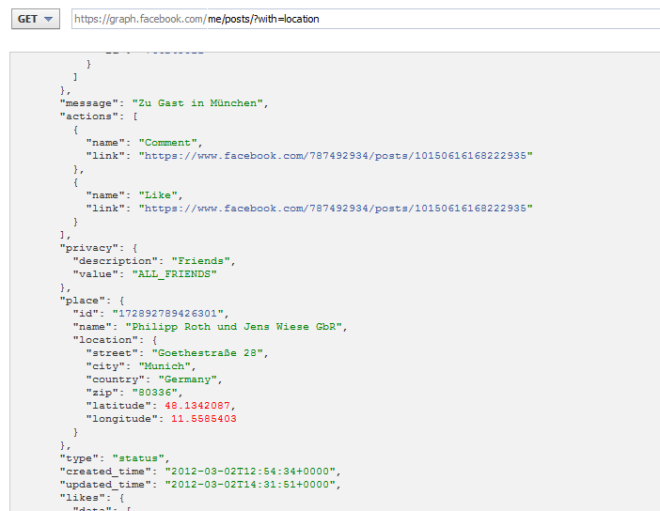
Task: Click the "privacy" key
Action: pos(89,248)
